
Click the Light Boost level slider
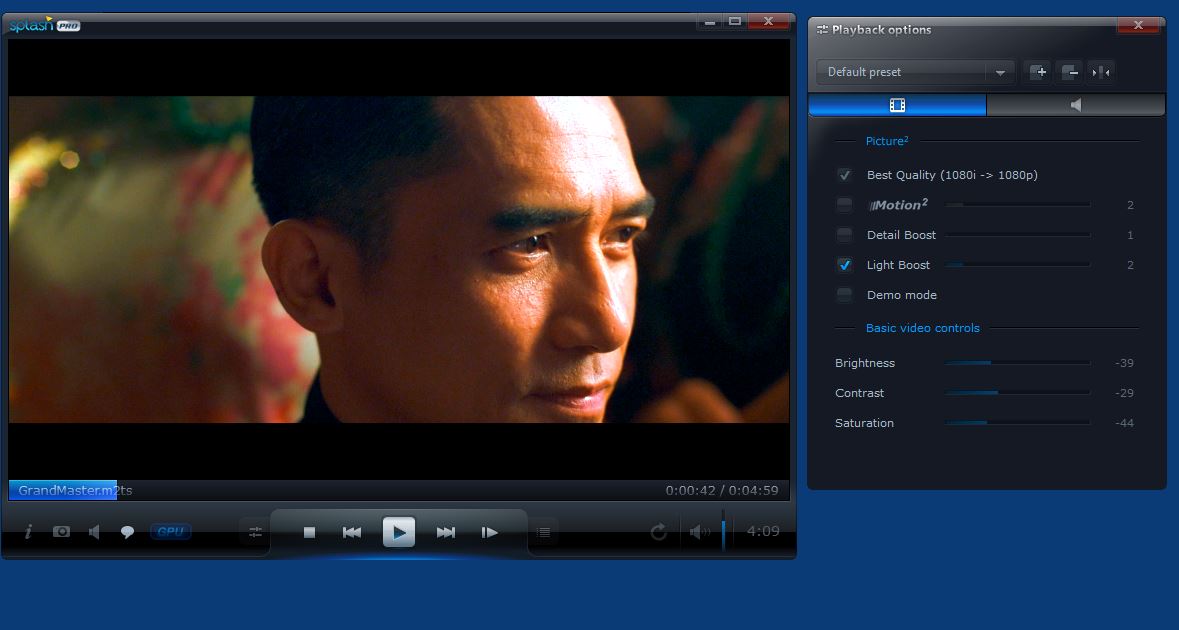point(1018,265)
